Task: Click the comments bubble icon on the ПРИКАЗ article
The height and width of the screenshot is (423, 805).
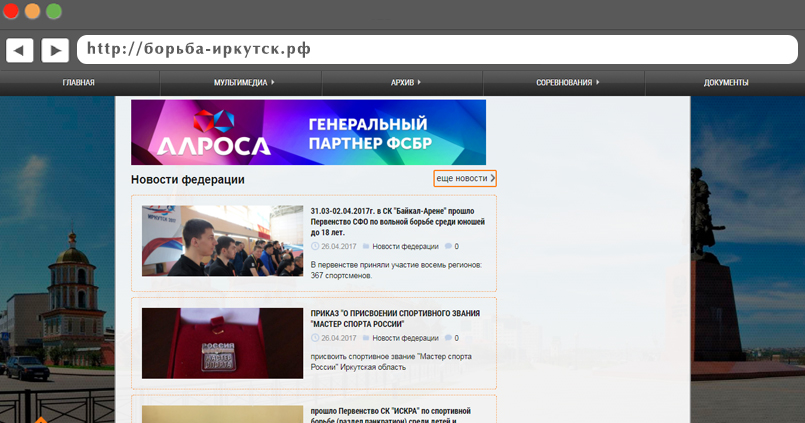Action: pos(448,338)
